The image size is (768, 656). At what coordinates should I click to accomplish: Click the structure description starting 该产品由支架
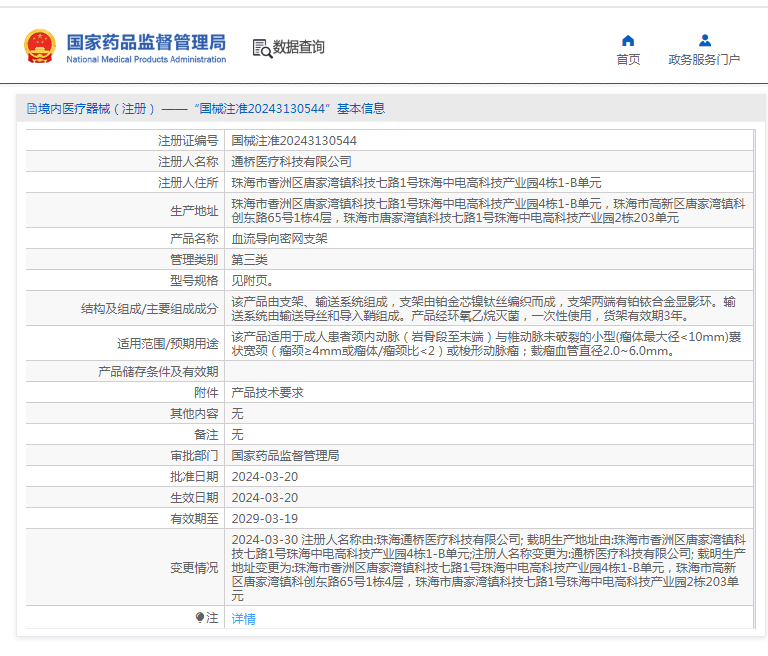click(x=483, y=309)
